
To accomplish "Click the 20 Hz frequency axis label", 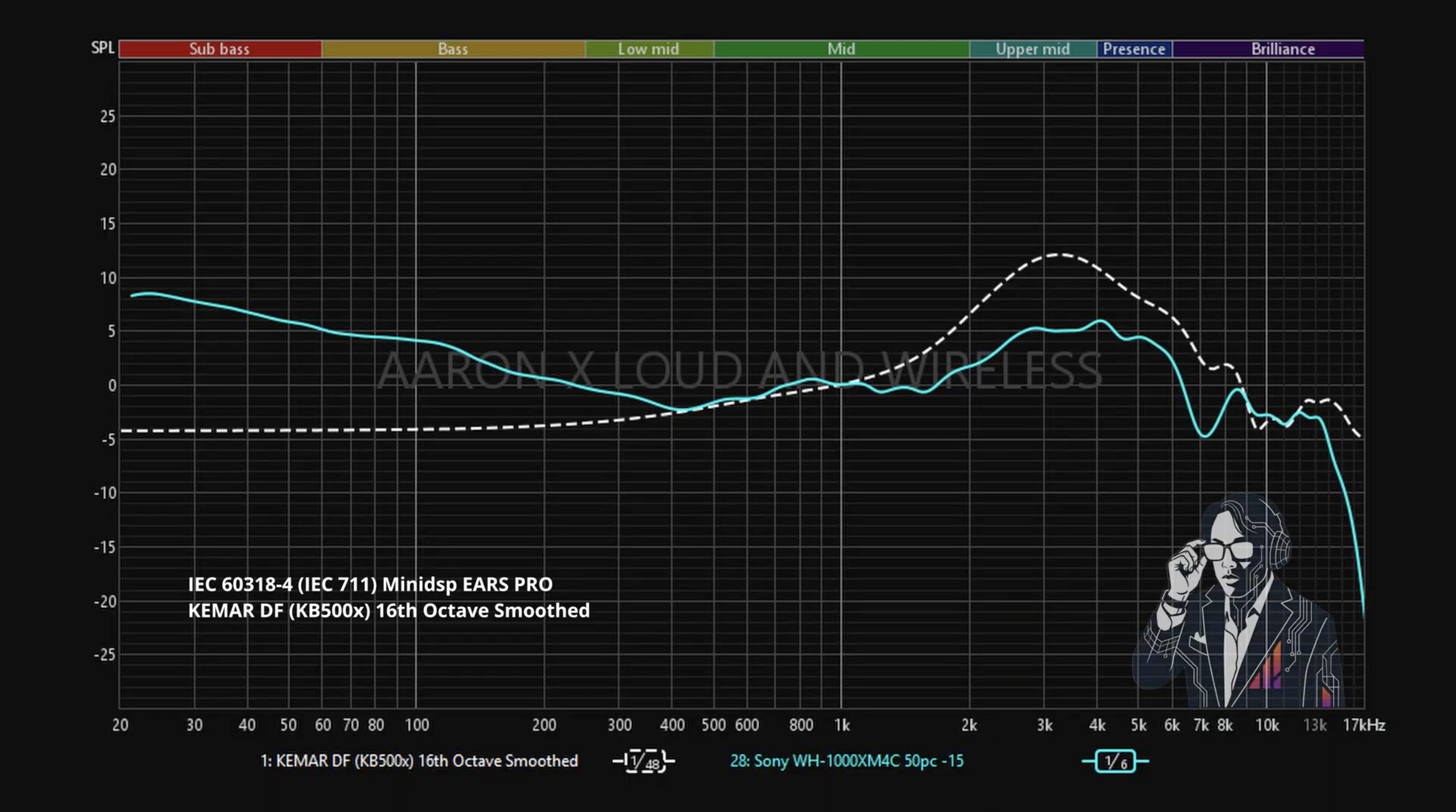I will tap(120, 725).
